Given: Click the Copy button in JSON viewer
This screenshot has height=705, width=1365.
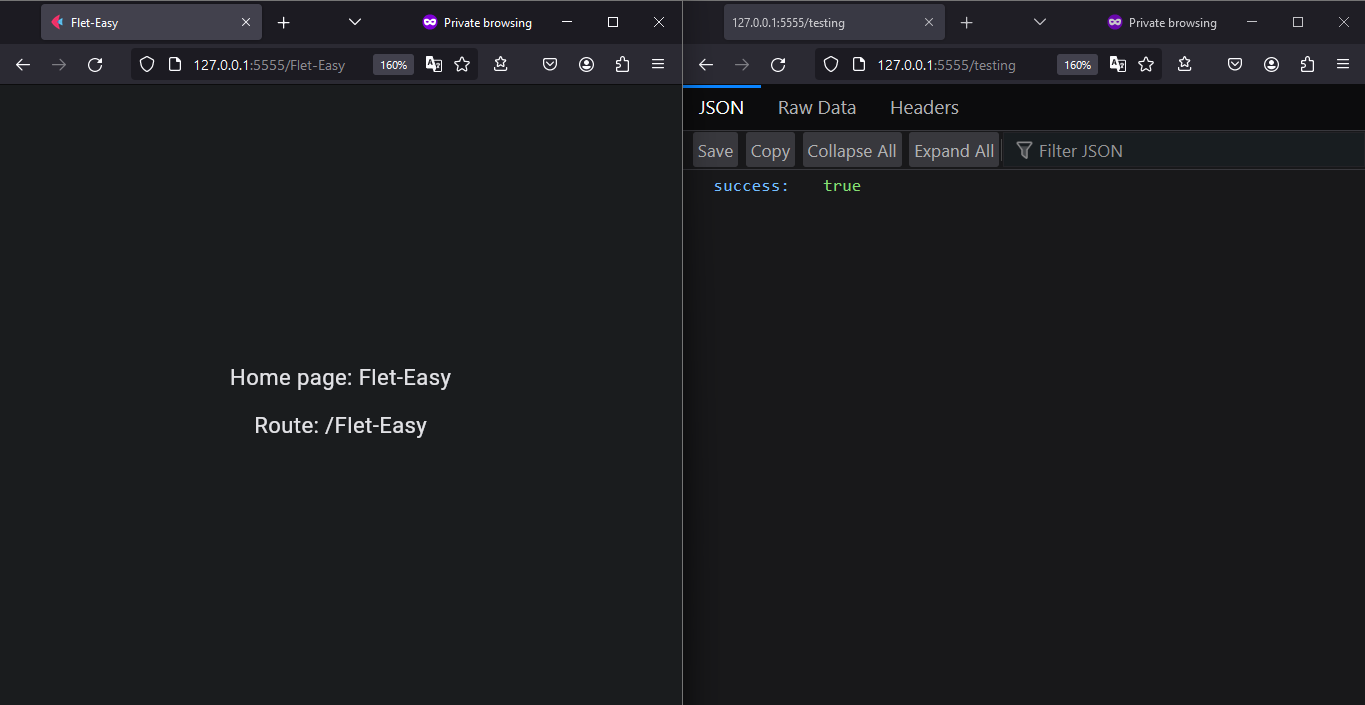Looking at the screenshot, I should coord(770,151).
